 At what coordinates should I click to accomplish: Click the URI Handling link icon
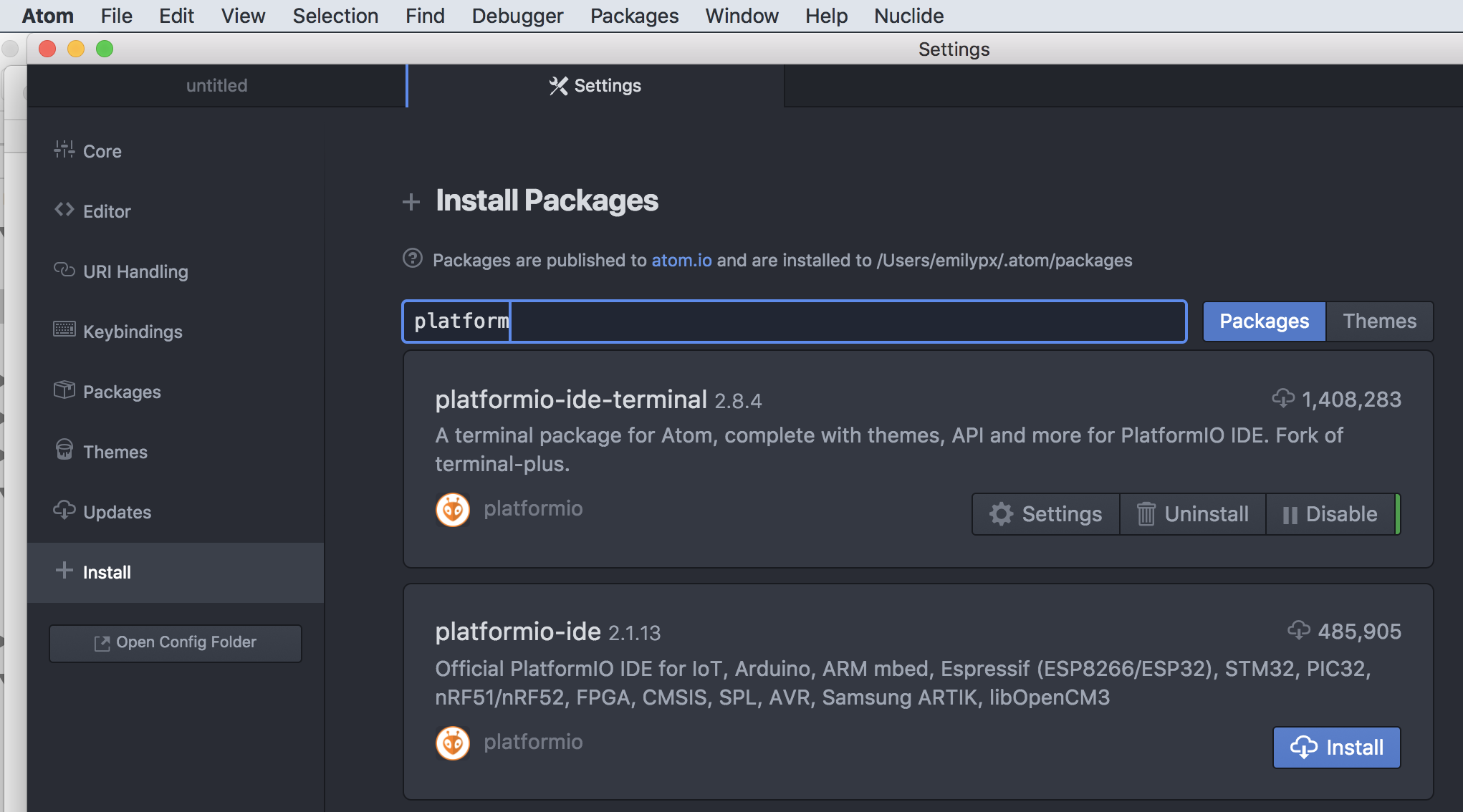tap(64, 270)
